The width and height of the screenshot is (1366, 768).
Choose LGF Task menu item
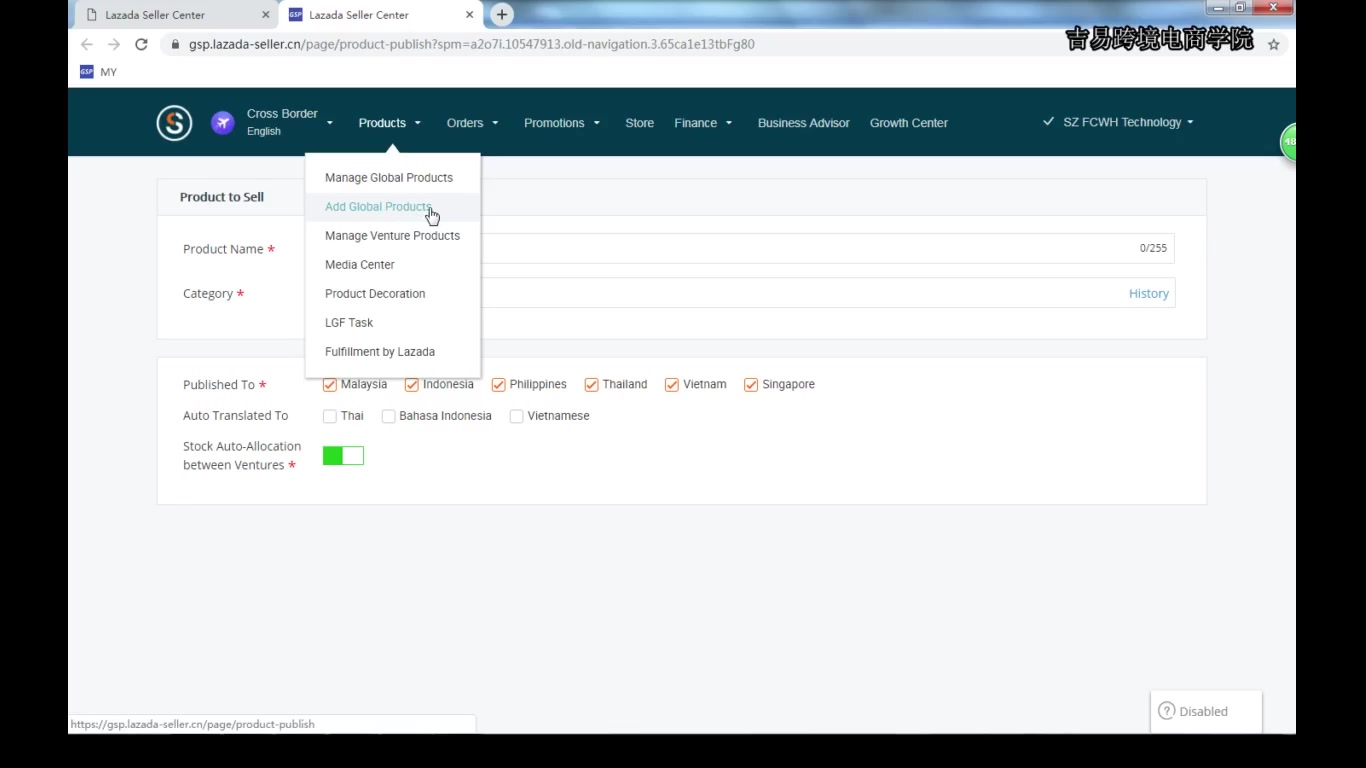click(x=393, y=323)
